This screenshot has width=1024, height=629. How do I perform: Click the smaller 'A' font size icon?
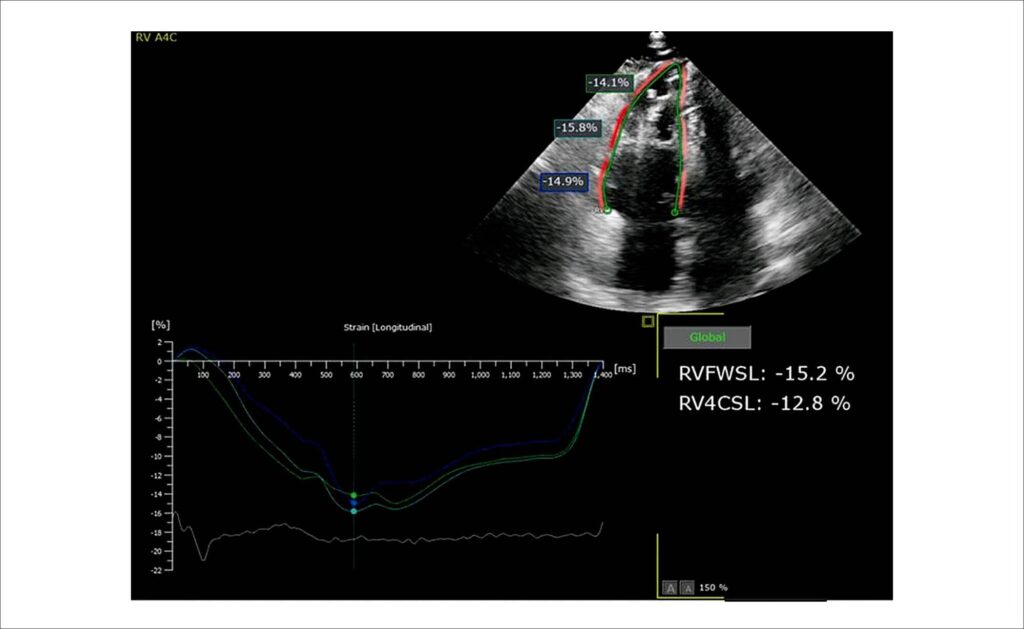coord(687,588)
